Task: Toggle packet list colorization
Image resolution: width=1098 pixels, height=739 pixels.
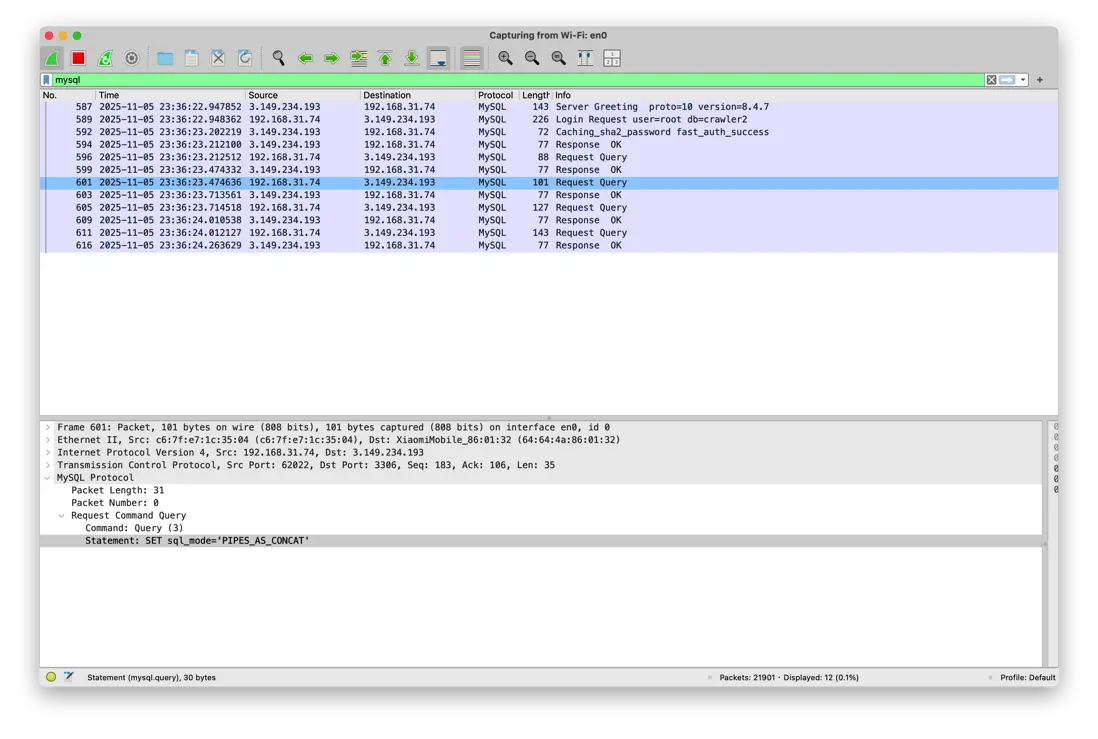Action: [x=472, y=58]
